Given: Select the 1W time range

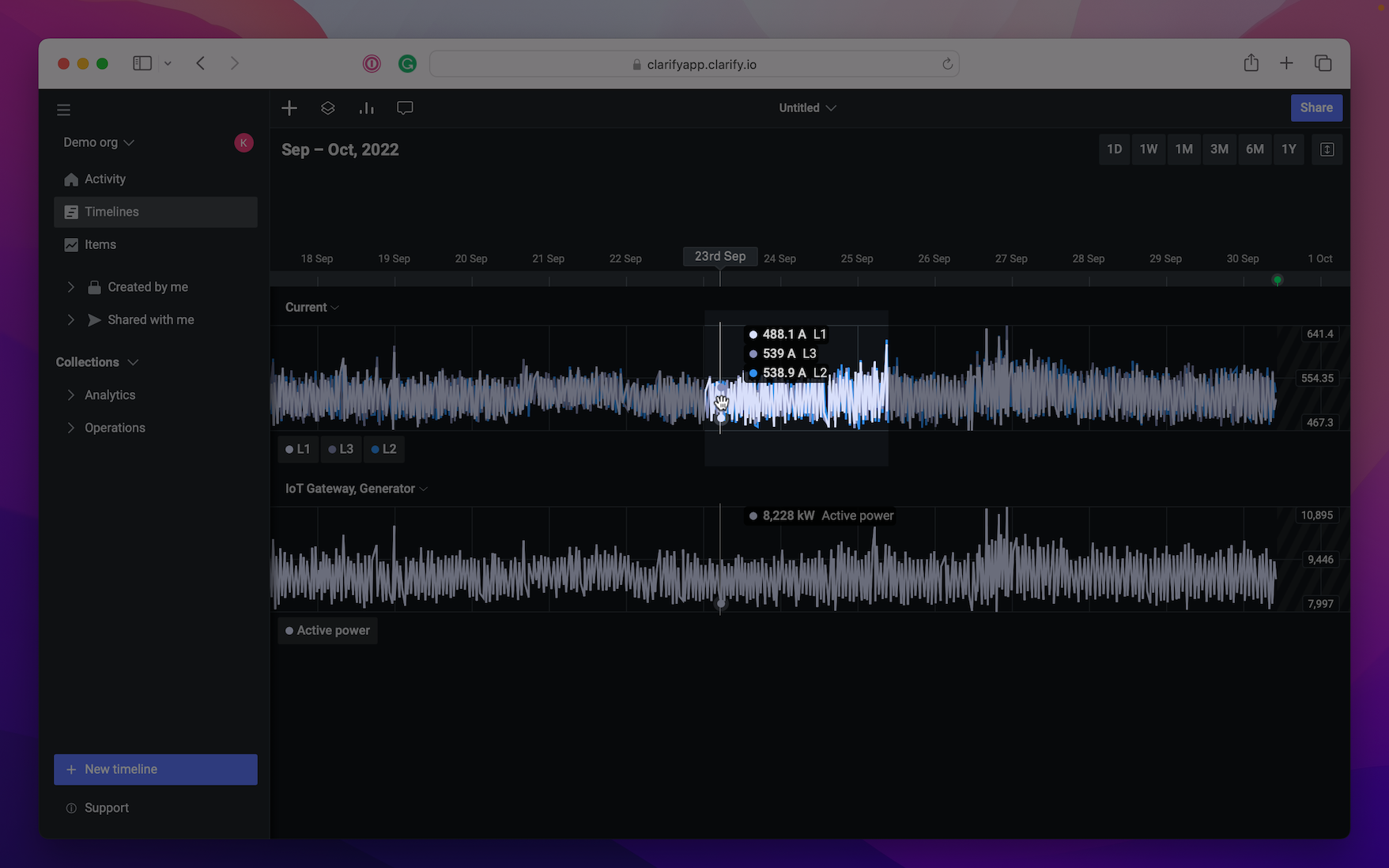Looking at the screenshot, I should pyautogui.click(x=1148, y=149).
